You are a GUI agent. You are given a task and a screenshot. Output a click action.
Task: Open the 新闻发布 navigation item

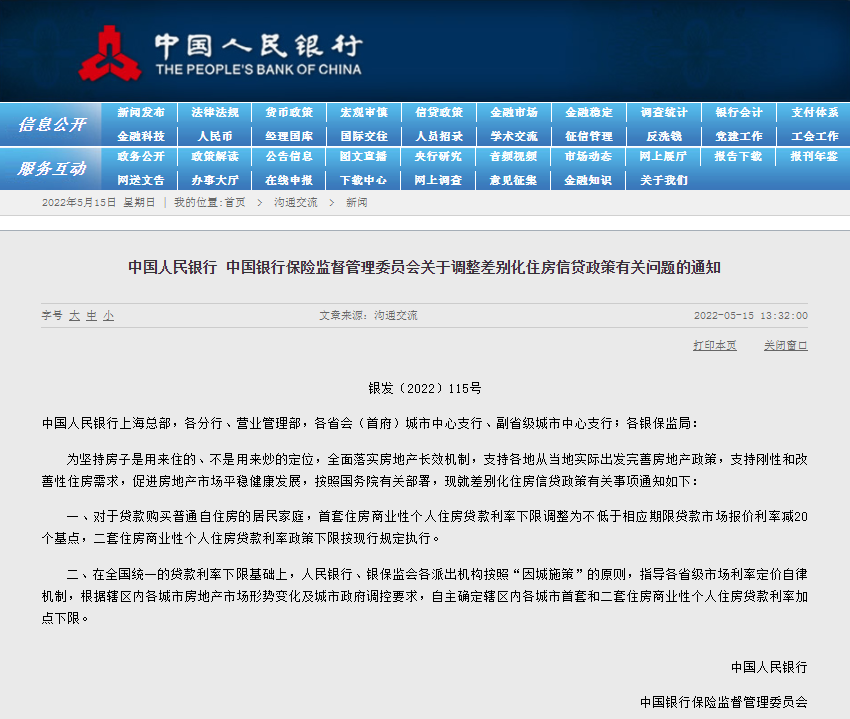pos(141,112)
